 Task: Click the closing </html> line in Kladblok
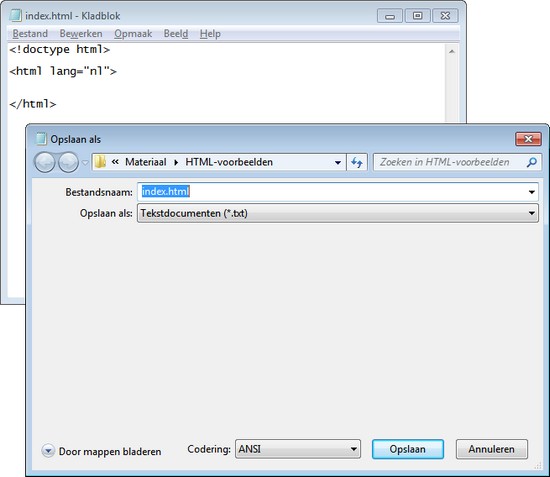(33, 104)
